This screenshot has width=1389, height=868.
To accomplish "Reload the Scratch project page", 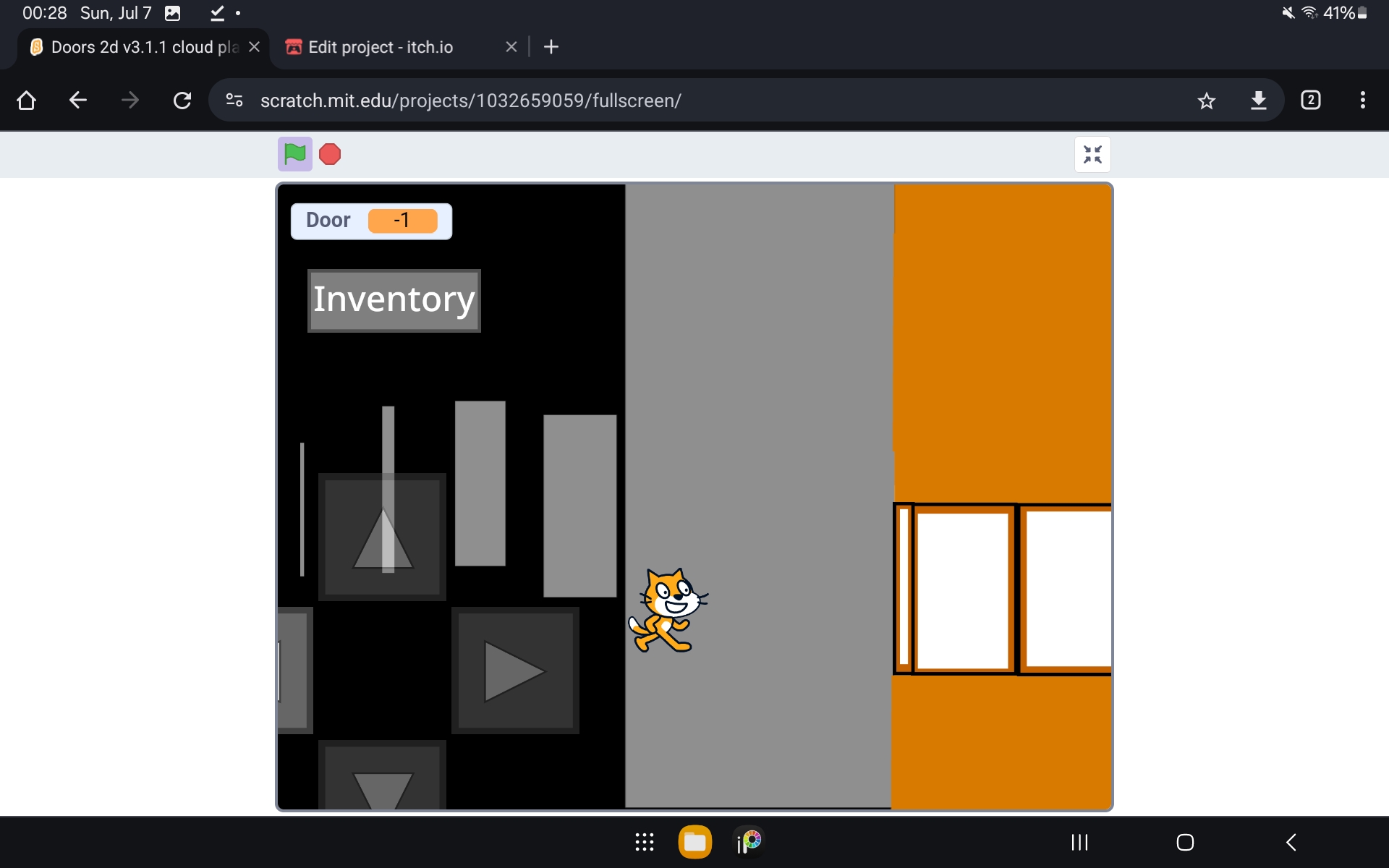I will (182, 101).
